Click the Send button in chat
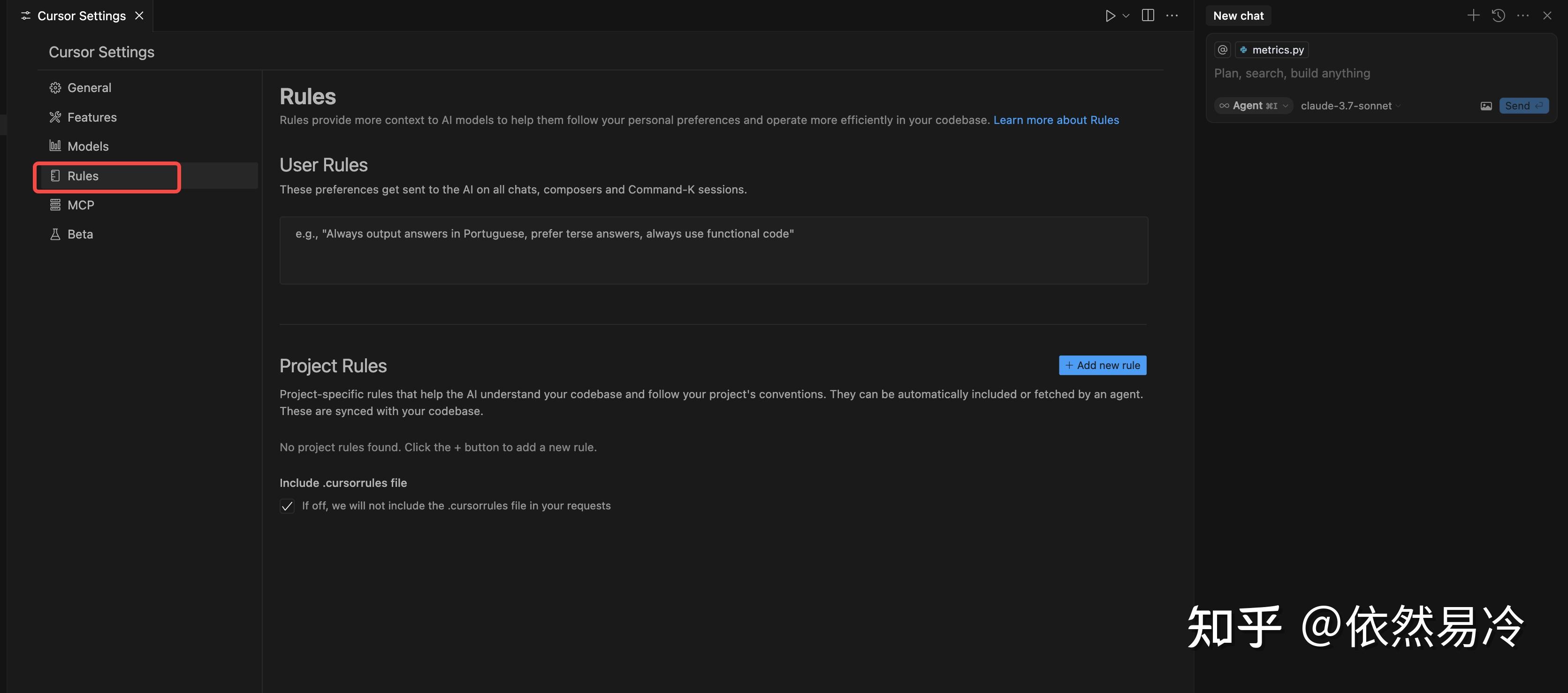The height and width of the screenshot is (693, 1568). [x=1523, y=106]
